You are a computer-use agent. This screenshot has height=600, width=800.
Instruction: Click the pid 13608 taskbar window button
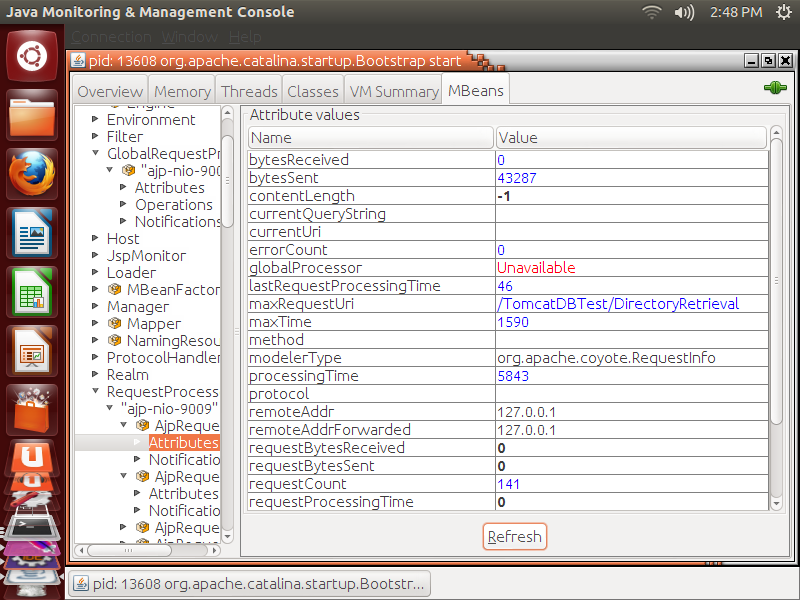(249, 584)
